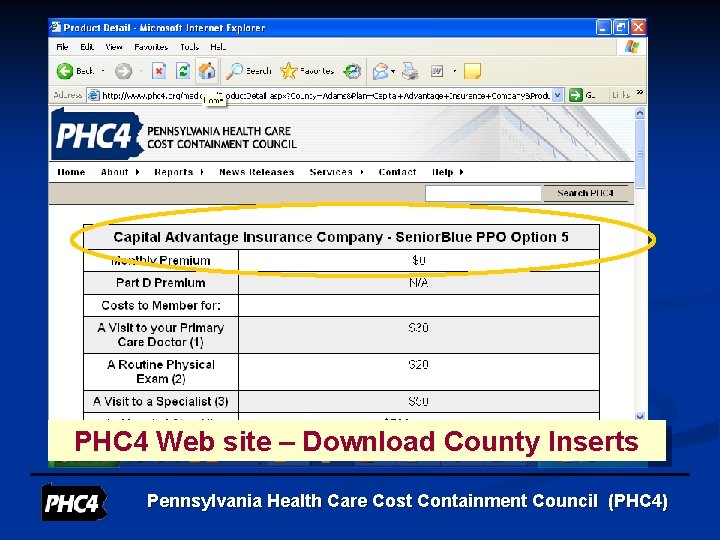Go to the Home page icon
This screenshot has height=540, width=720.
[x=207, y=71]
